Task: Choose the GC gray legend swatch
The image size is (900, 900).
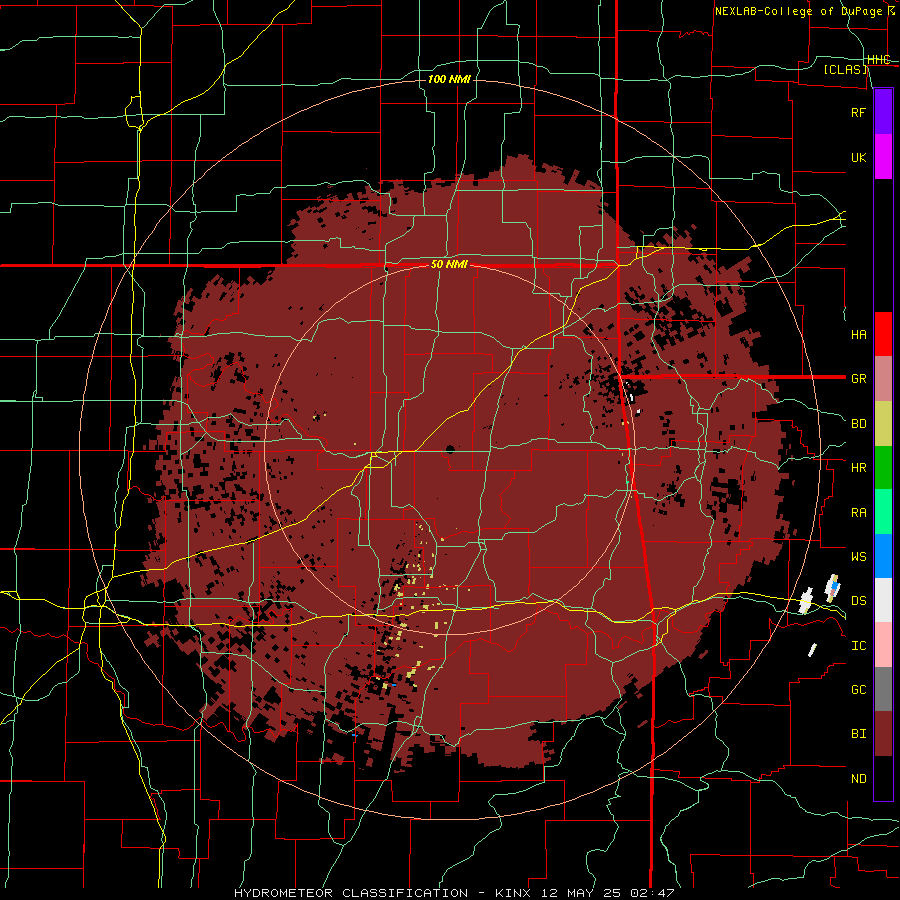Action: [883, 689]
